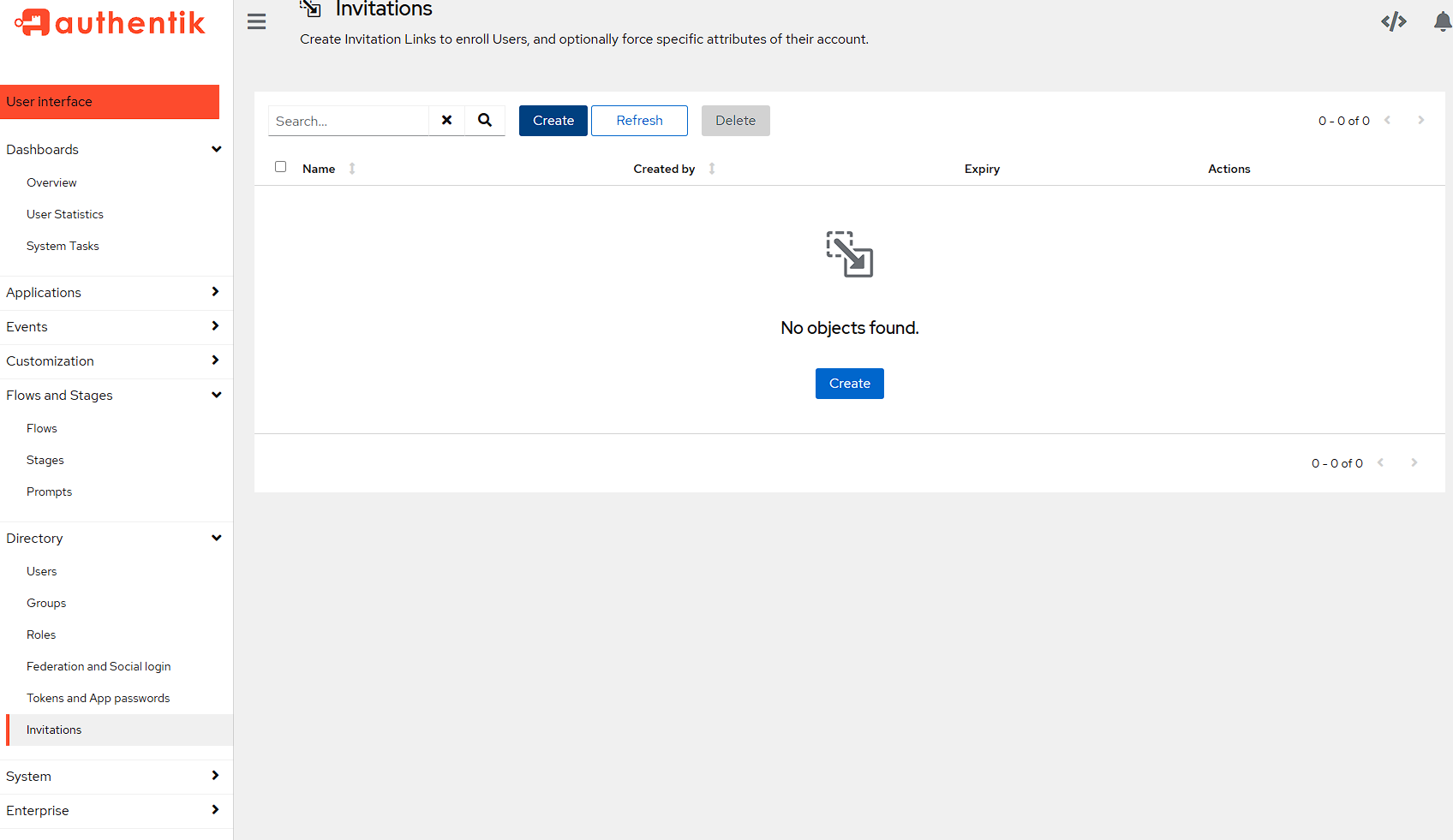Click the Refresh button
Image resolution: width=1453 pixels, height=840 pixels.
click(639, 121)
